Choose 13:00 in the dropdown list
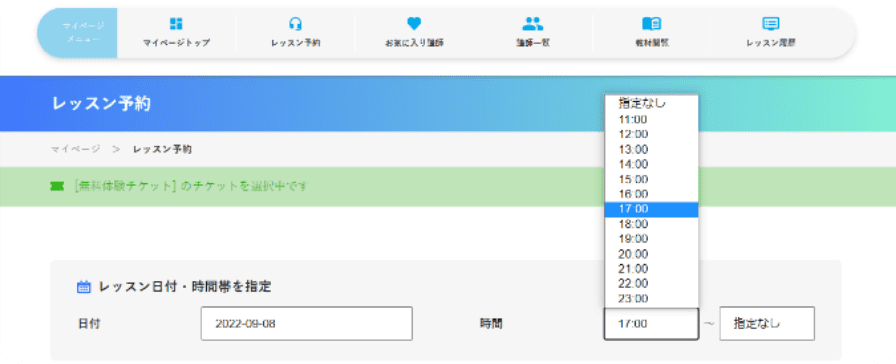The width and height of the screenshot is (896, 364). pos(651,149)
